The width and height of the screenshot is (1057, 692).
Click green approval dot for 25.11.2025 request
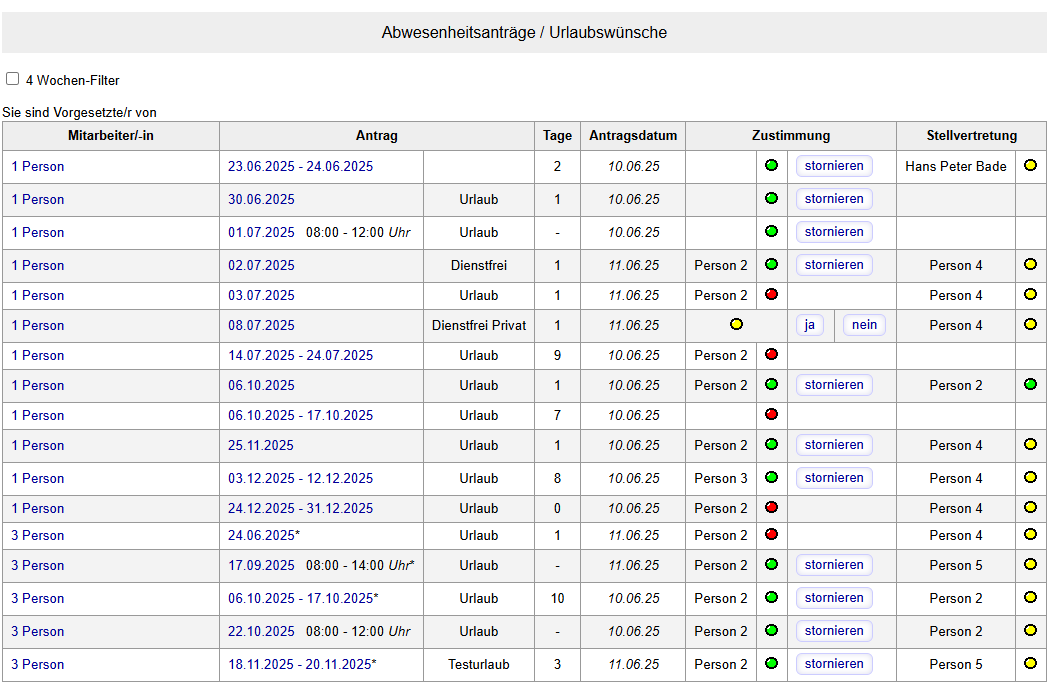(x=771, y=445)
